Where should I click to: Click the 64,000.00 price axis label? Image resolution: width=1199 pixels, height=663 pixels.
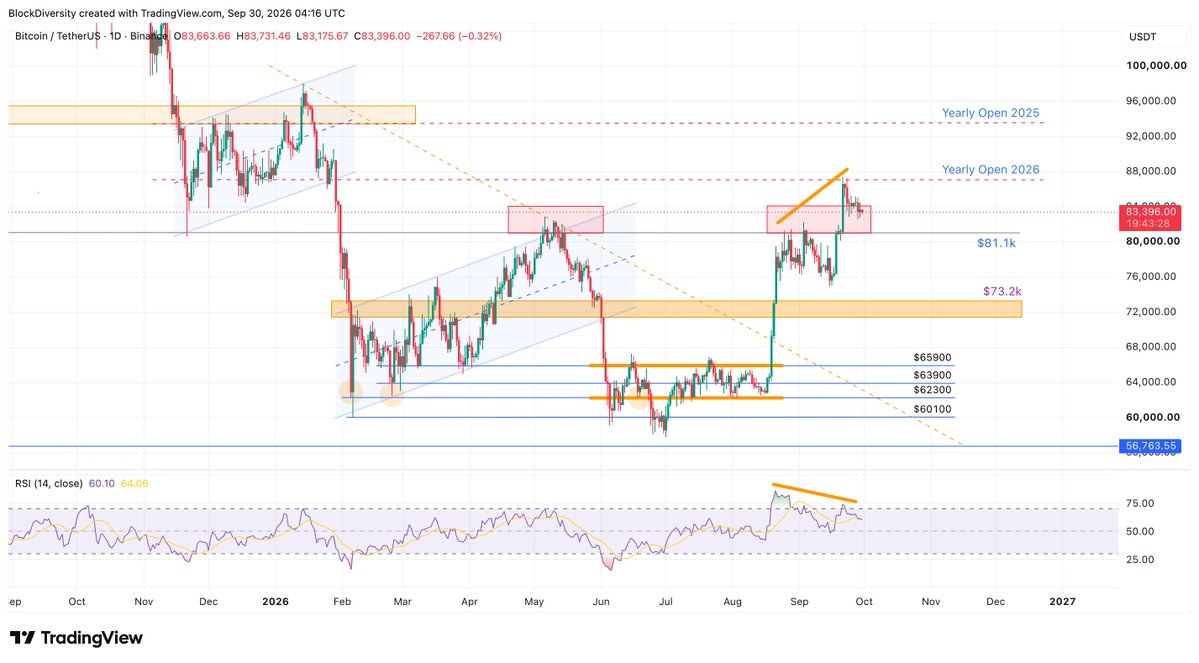(x=1151, y=382)
